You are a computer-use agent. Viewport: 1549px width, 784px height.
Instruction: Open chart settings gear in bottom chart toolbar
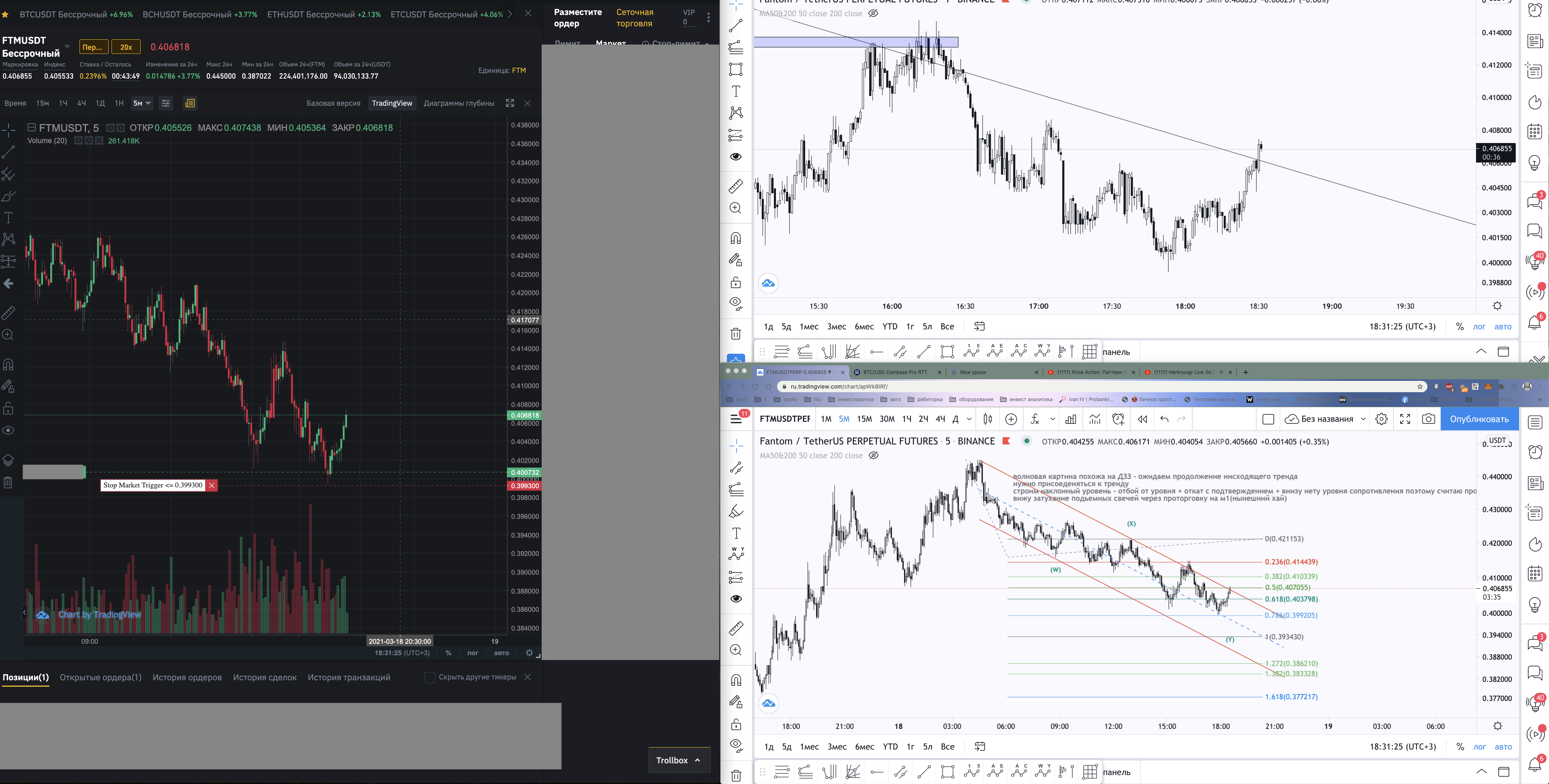1381,419
